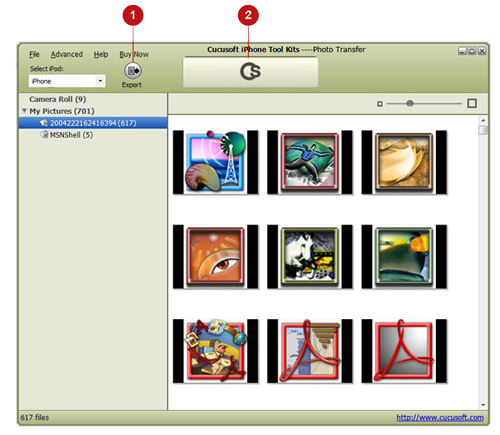Click the scrollbar down arrow
Screen dimensions: 500x435
483,405
